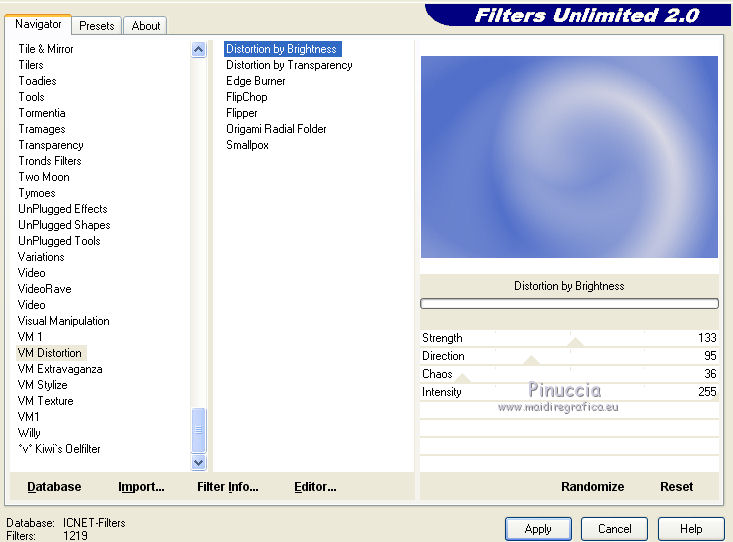Screen dimensions: 733x542
Task: Cancel the filter dialog
Action: [614, 529]
